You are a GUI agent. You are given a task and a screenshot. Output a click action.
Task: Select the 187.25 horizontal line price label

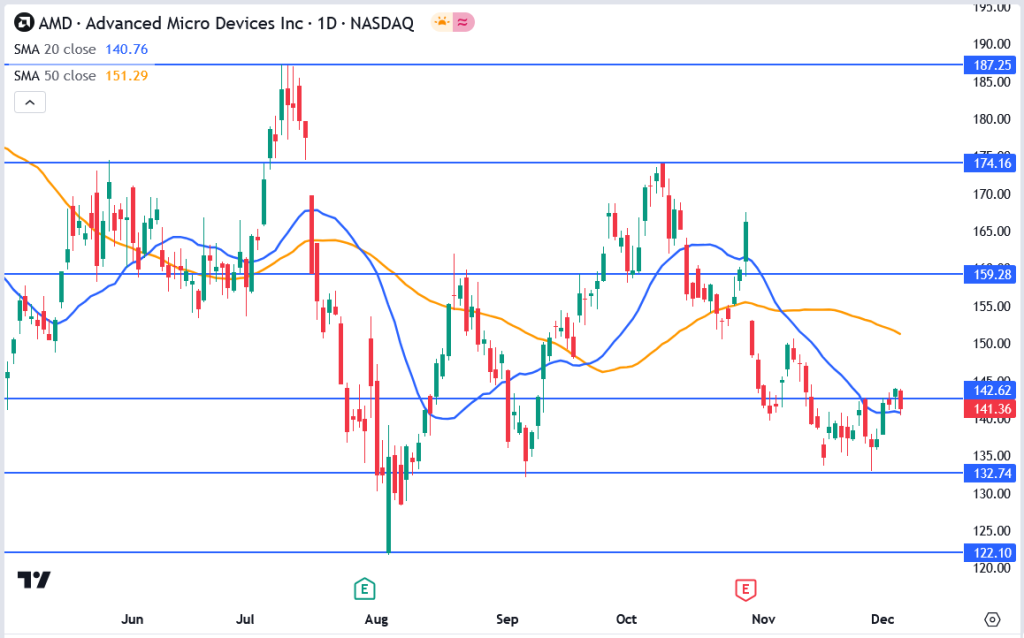tap(988, 64)
